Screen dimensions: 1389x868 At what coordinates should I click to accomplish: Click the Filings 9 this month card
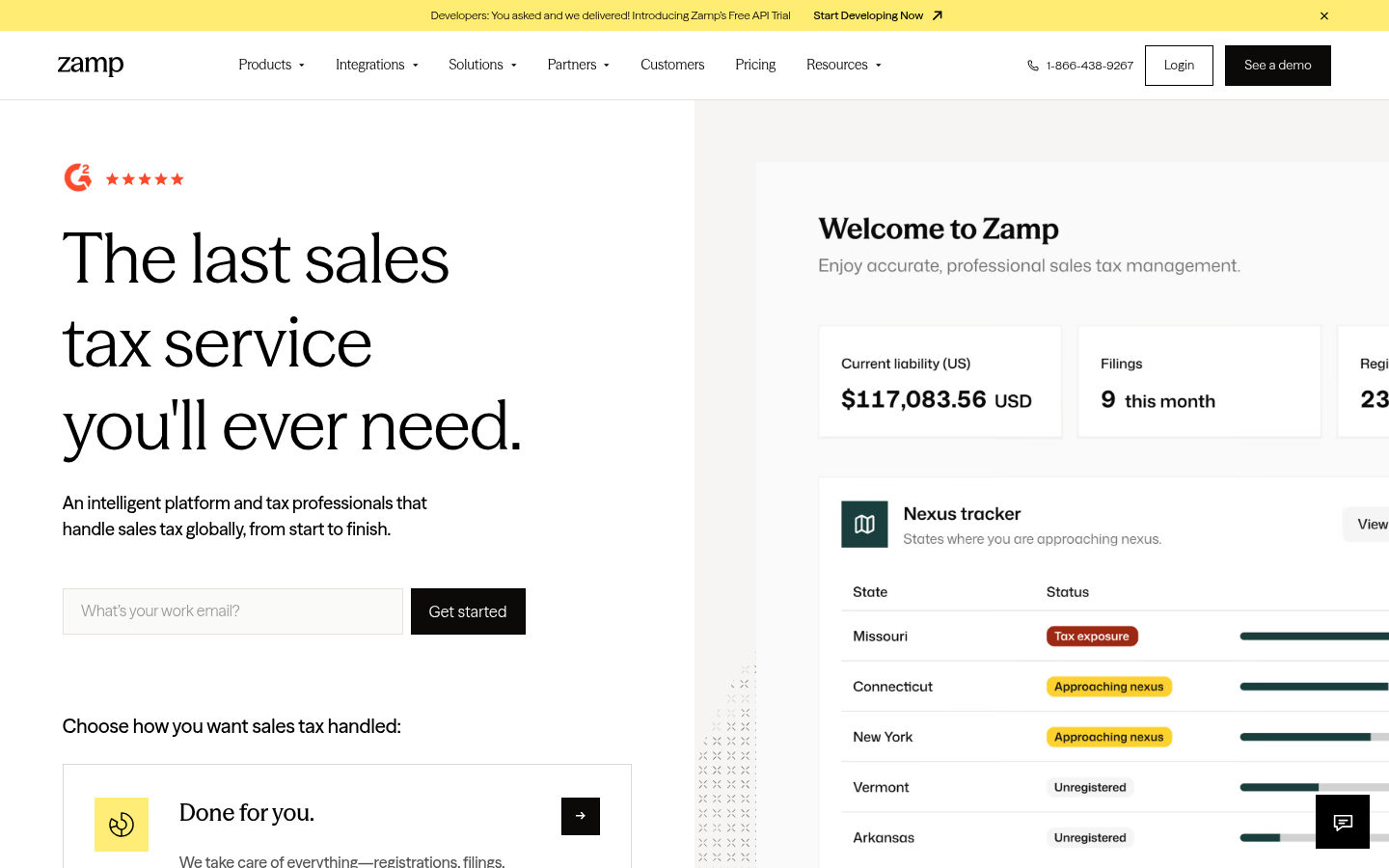point(1199,382)
